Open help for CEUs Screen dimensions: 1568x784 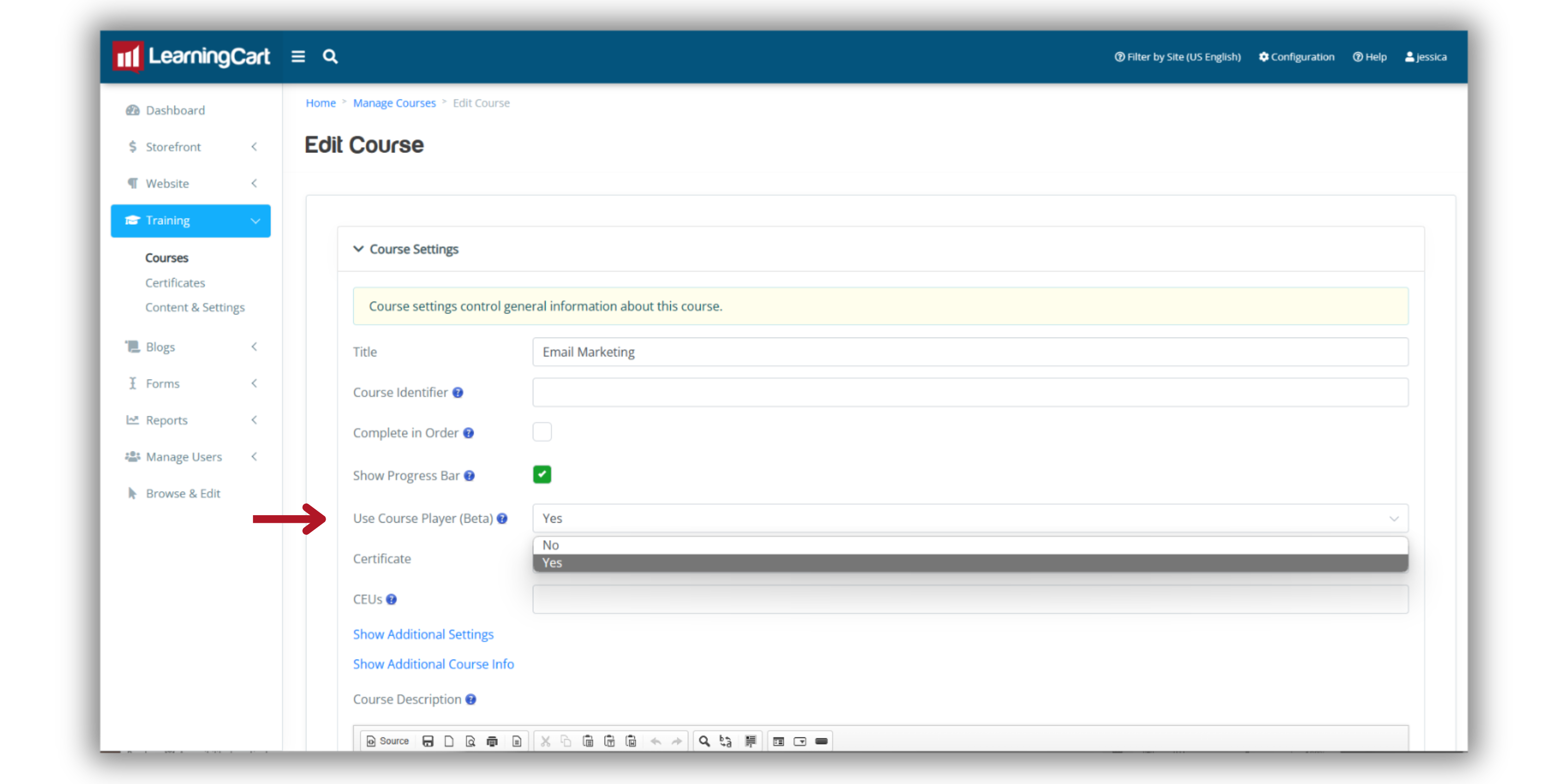(391, 599)
